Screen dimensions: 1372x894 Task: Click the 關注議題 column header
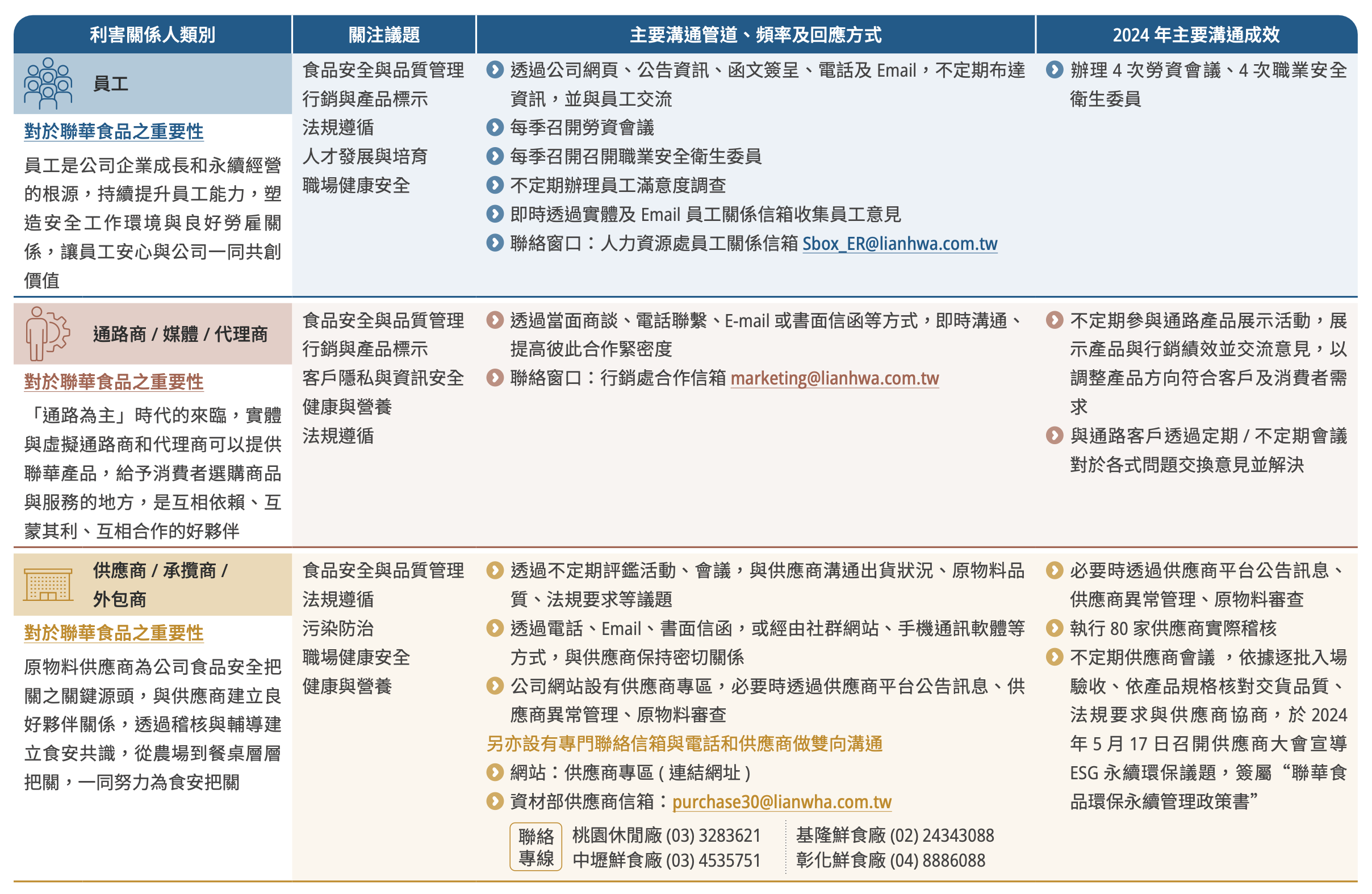pos(384,35)
